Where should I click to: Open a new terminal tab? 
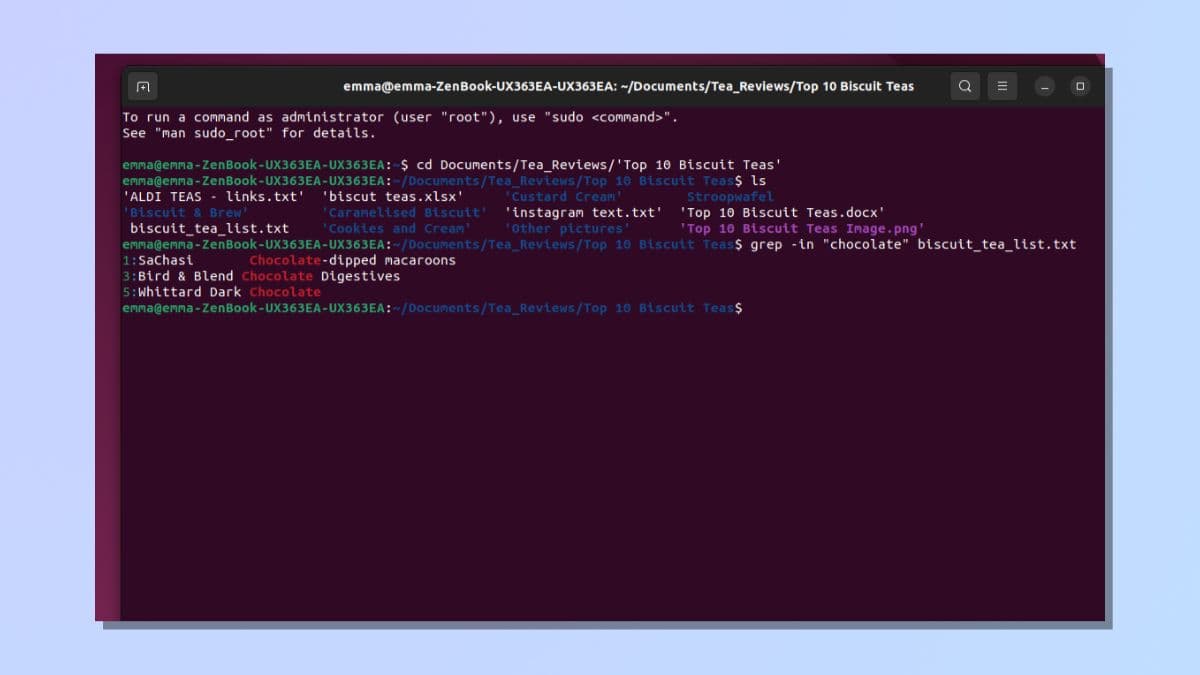click(142, 86)
